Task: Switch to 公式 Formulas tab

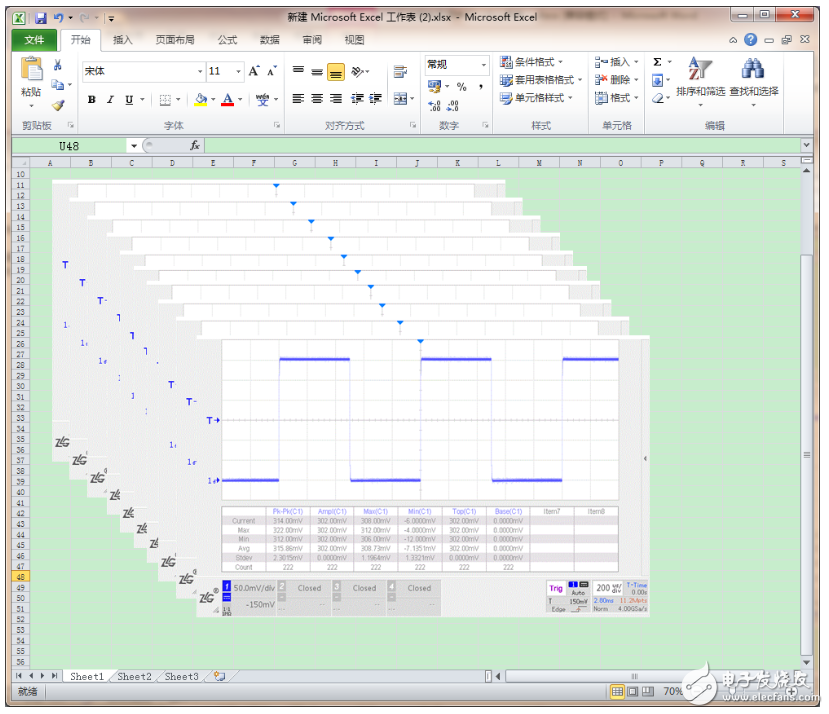Action: [x=227, y=40]
